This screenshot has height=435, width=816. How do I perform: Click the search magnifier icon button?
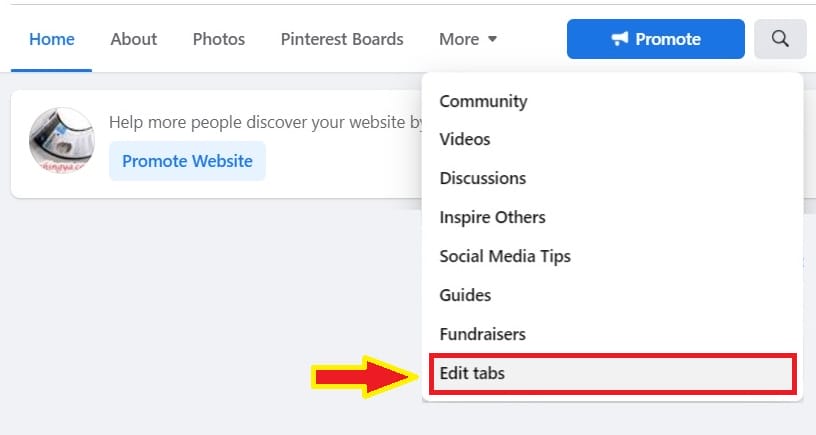click(x=780, y=39)
